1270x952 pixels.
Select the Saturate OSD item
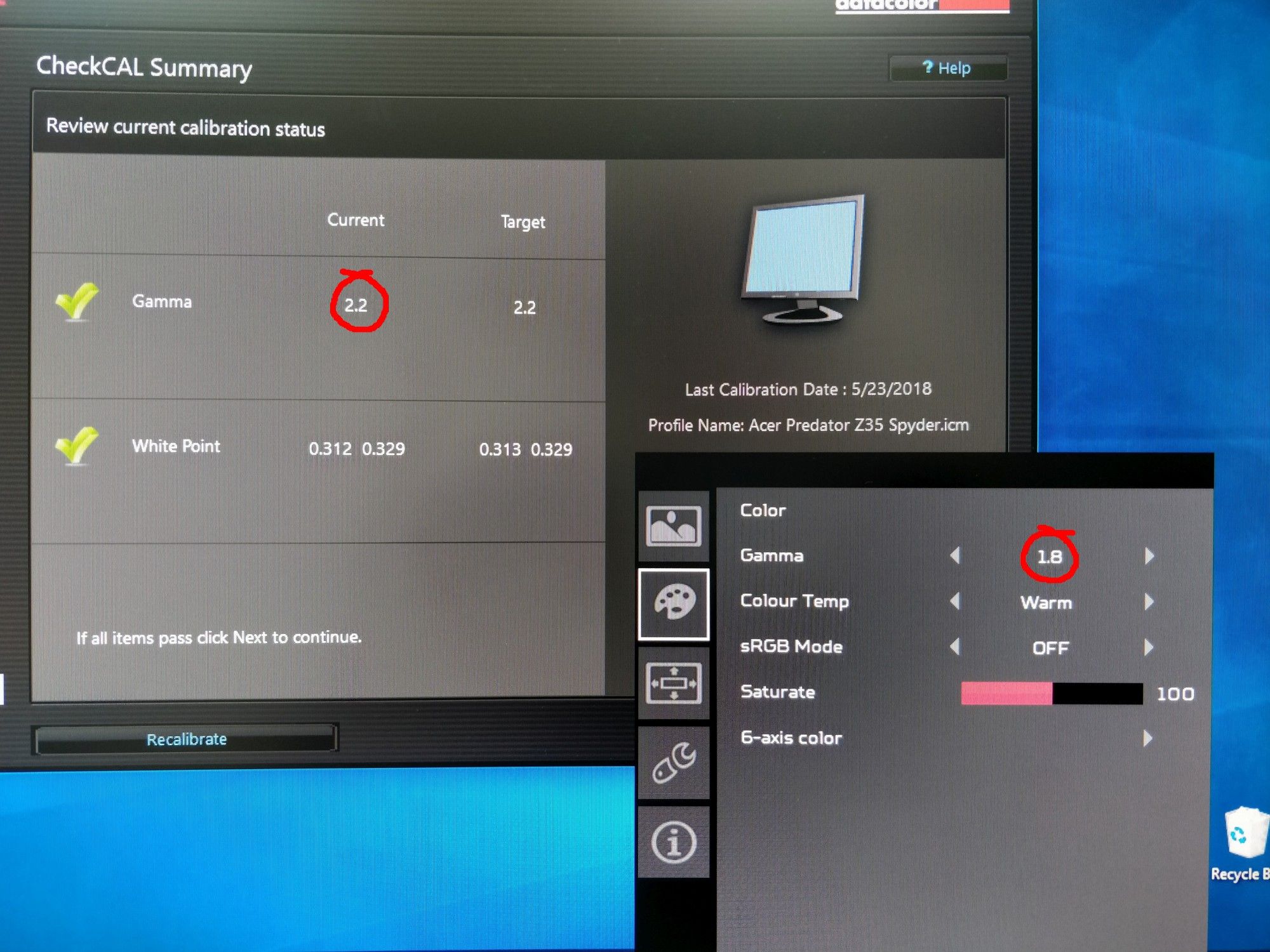pyautogui.click(x=778, y=692)
